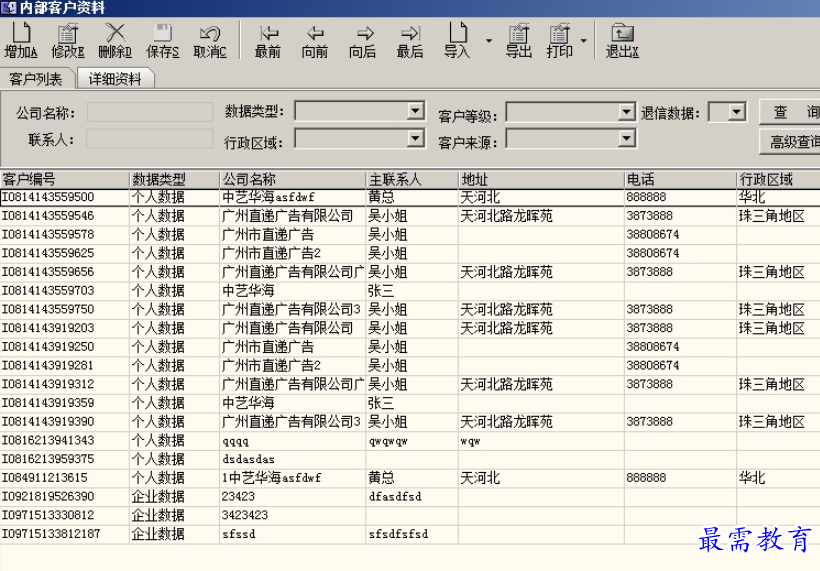Image resolution: width=820 pixels, height=571 pixels.
Task: Open the arrow menu next to 打印
Action: pos(584,40)
